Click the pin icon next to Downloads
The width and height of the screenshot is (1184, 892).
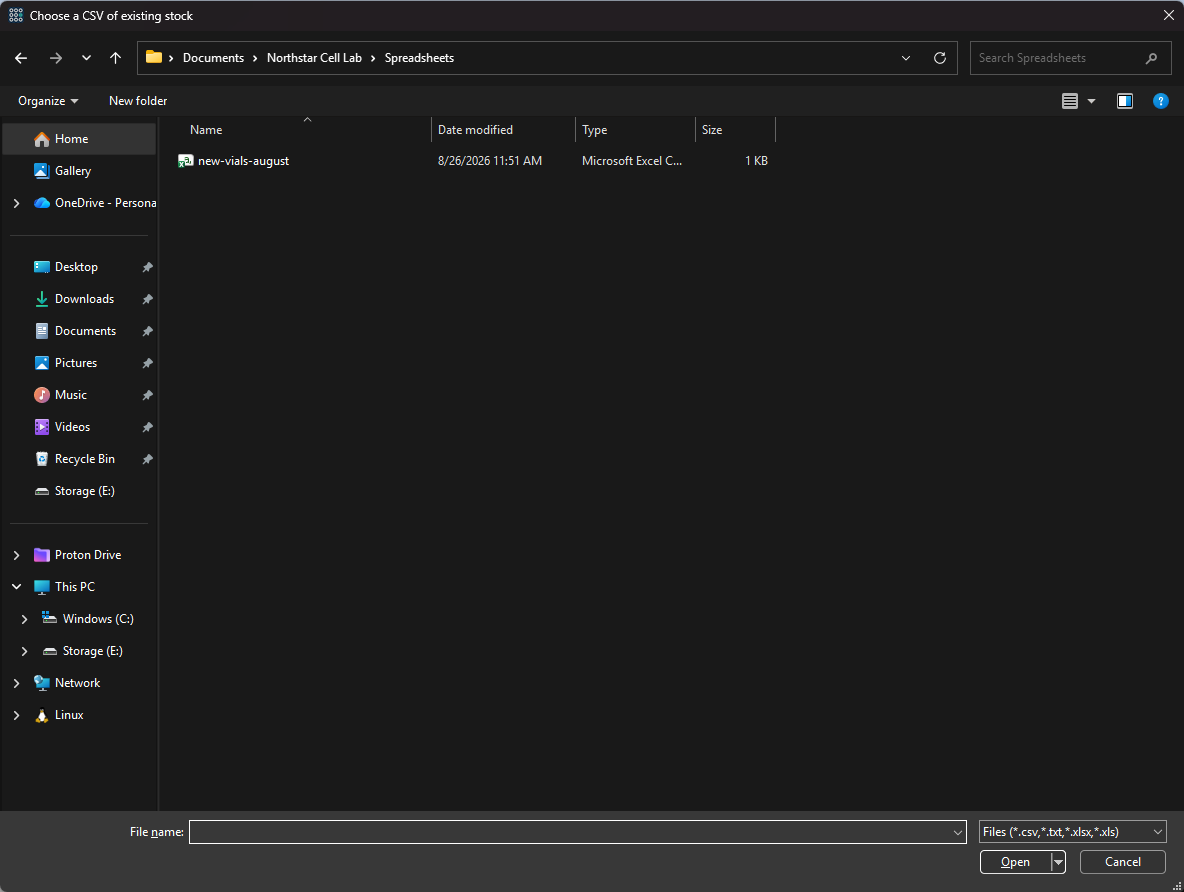(148, 299)
